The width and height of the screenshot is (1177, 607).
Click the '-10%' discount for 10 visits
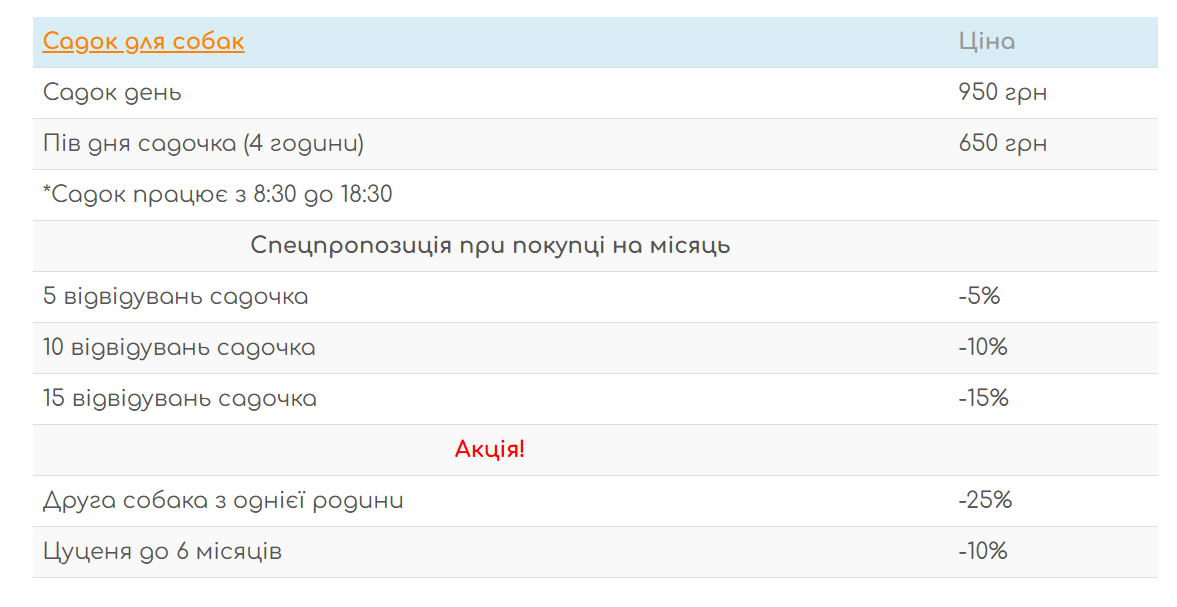(x=982, y=348)
